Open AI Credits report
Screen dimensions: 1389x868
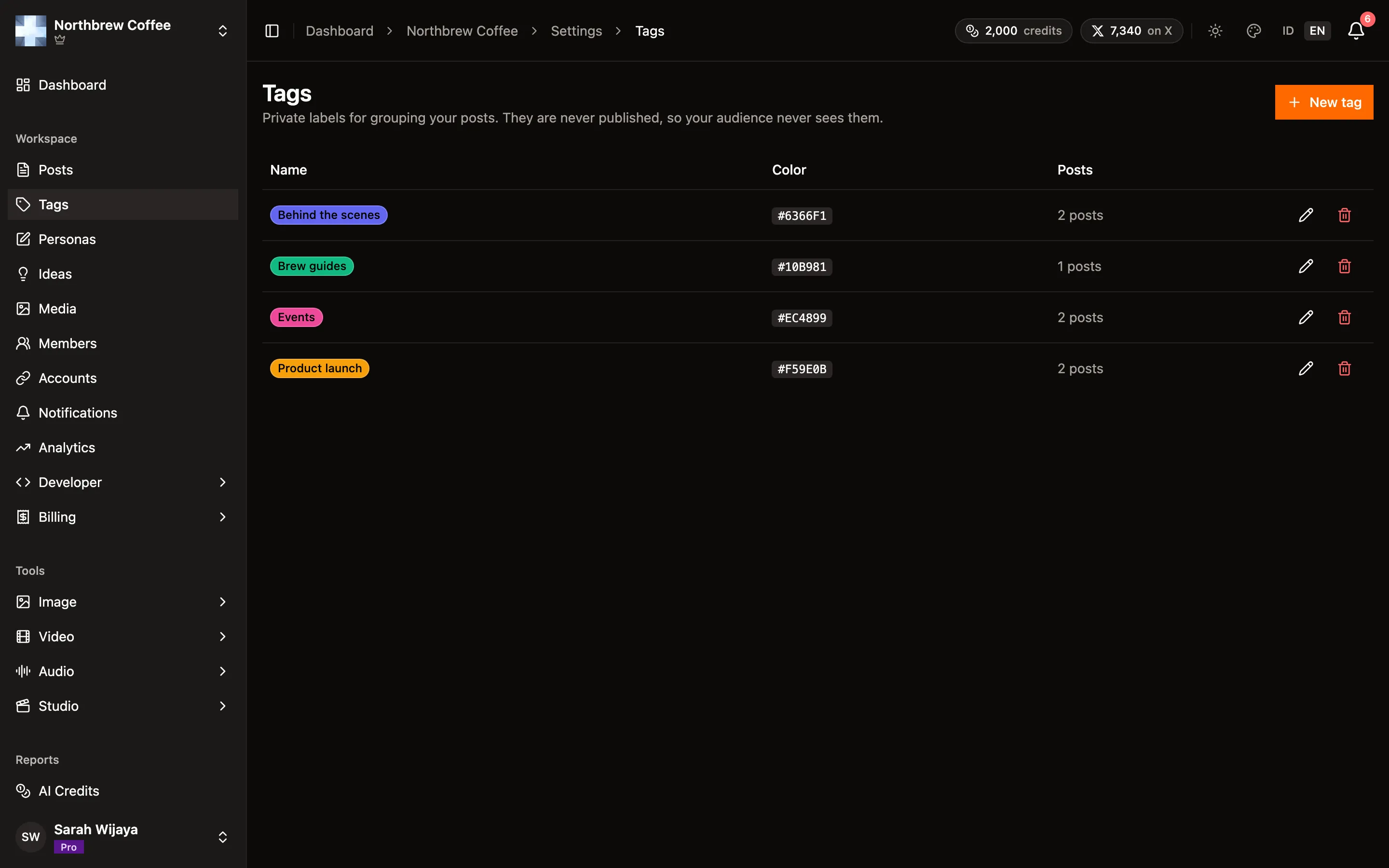123,791
